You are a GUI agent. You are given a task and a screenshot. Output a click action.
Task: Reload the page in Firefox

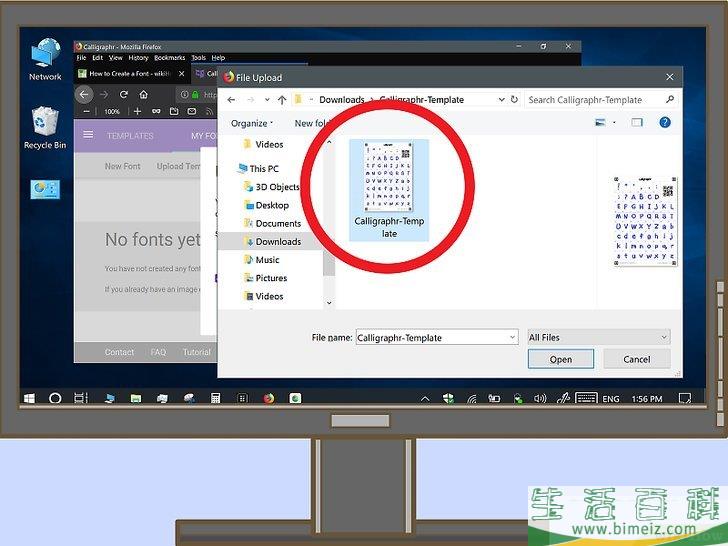click(x=124, y=95)
